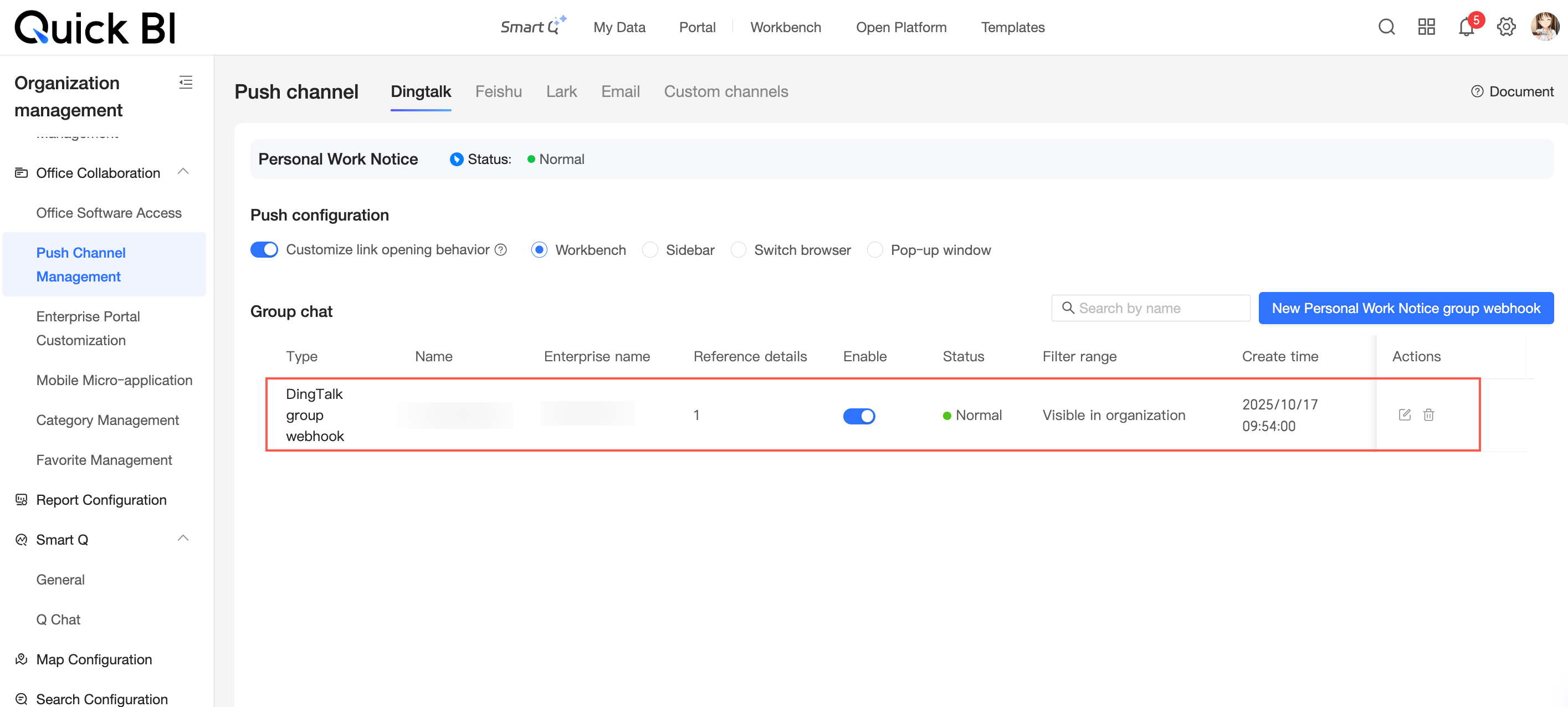Click help icon beside Customize link behavior

click(x=501, y=250)
